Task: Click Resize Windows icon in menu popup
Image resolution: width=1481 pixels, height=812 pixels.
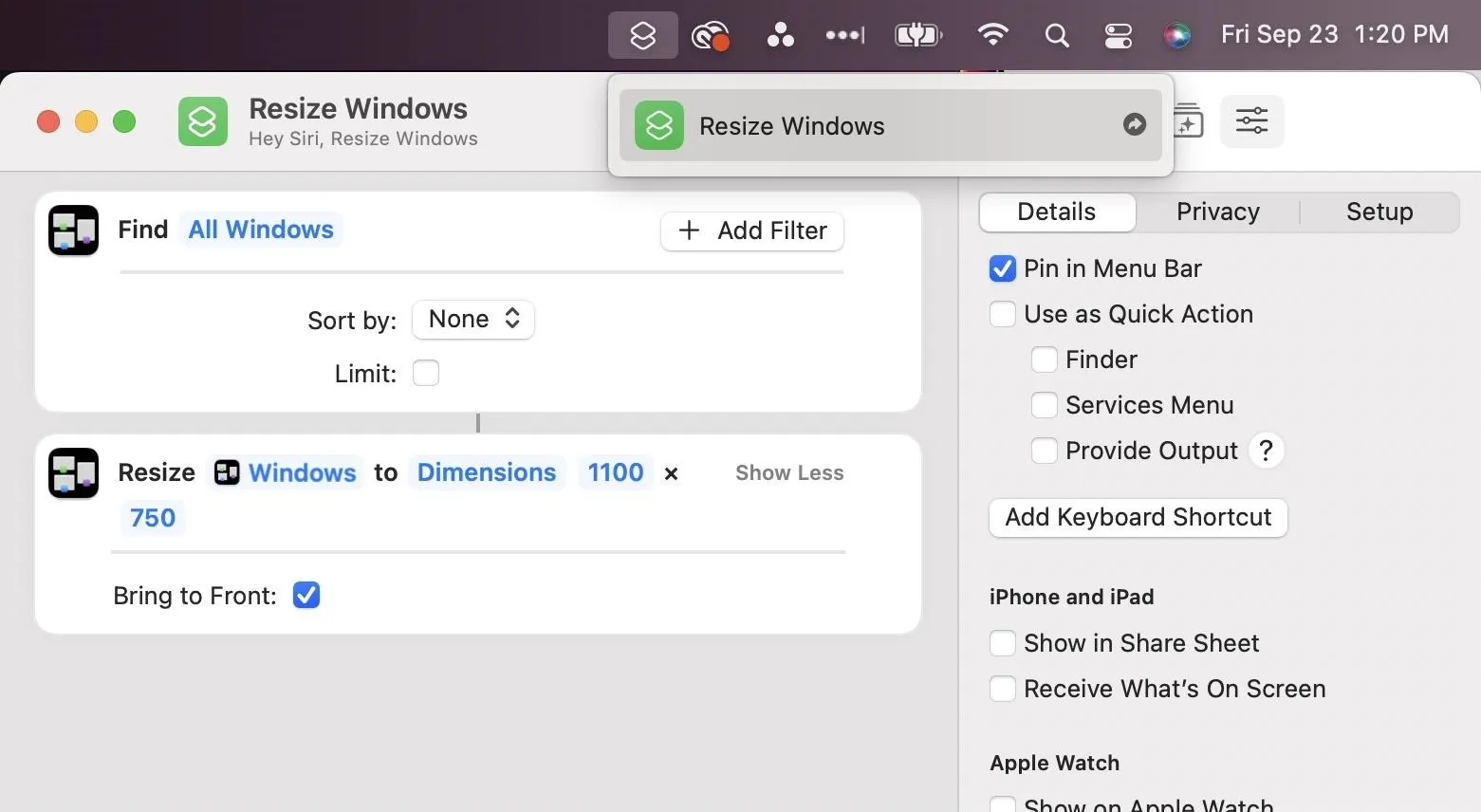Action: pos(659,125)
